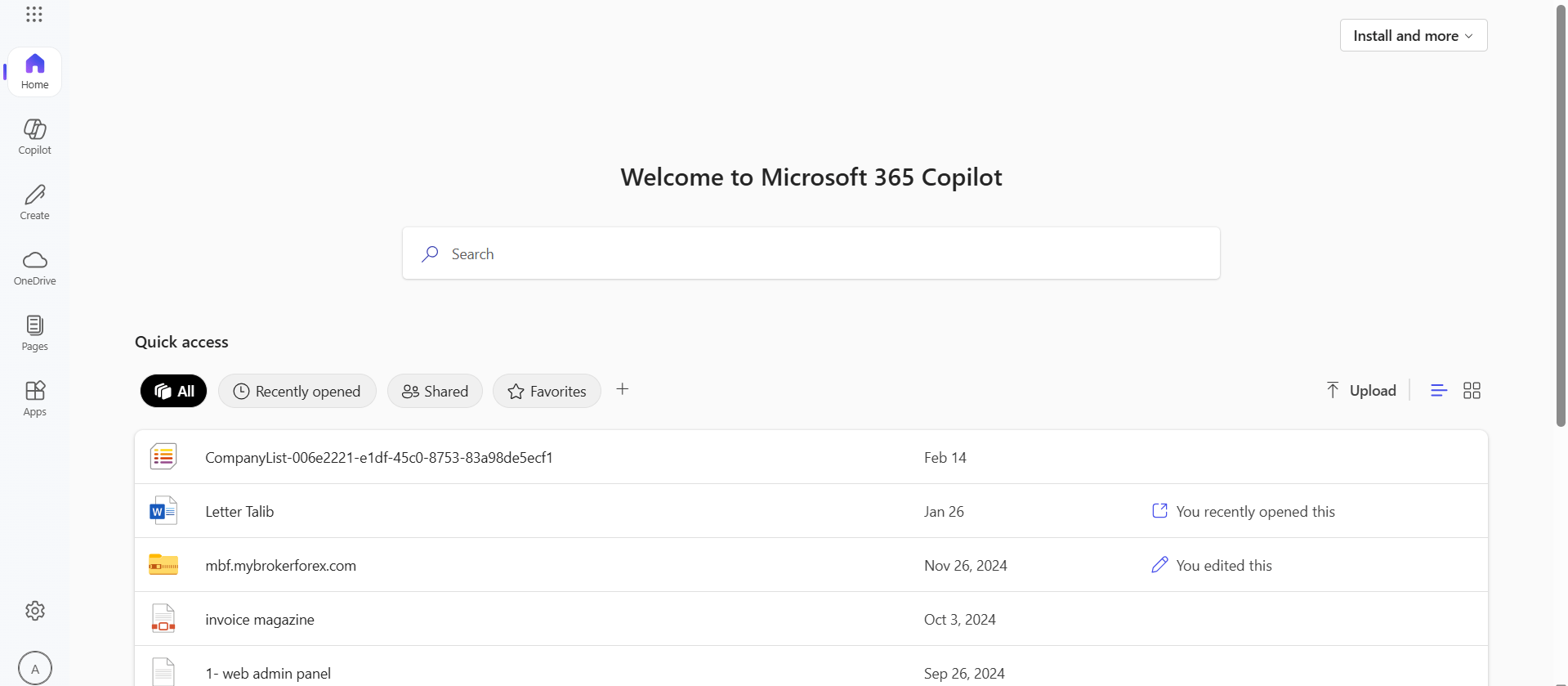Click the 'Jan 26' date

click(944, 511)
